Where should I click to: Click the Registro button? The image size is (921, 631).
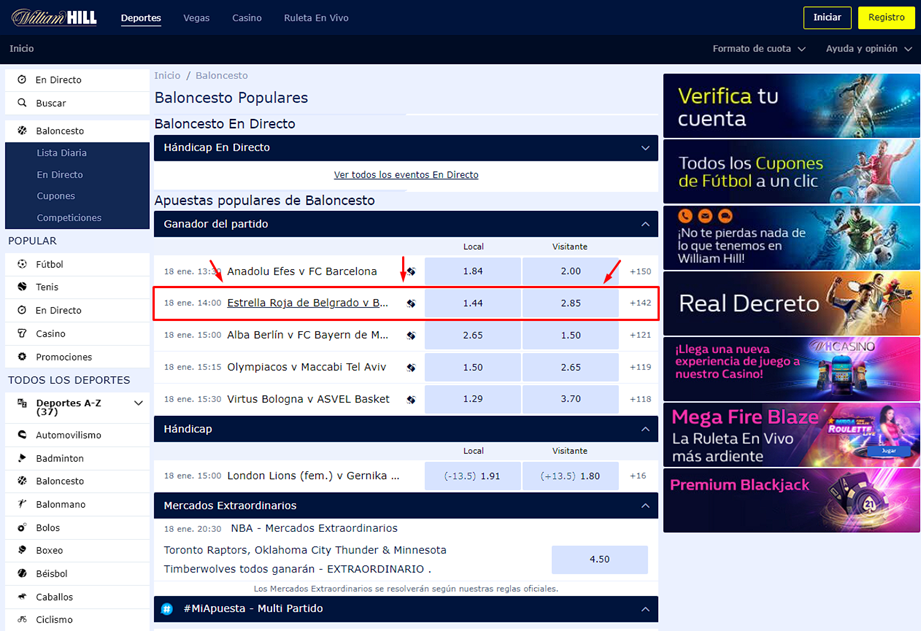tap(886, 18)
